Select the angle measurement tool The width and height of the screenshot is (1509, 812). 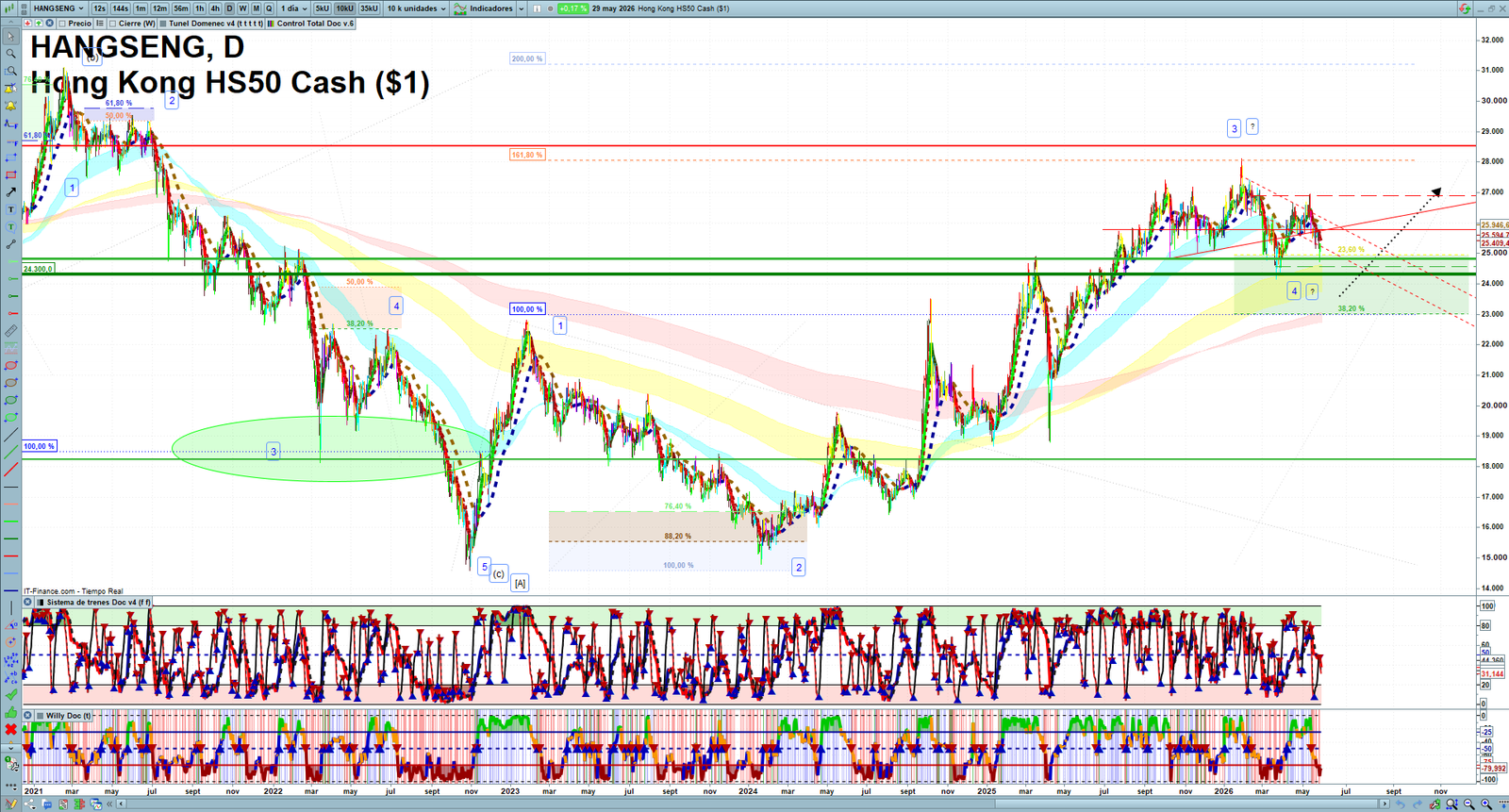pos(11,624)
